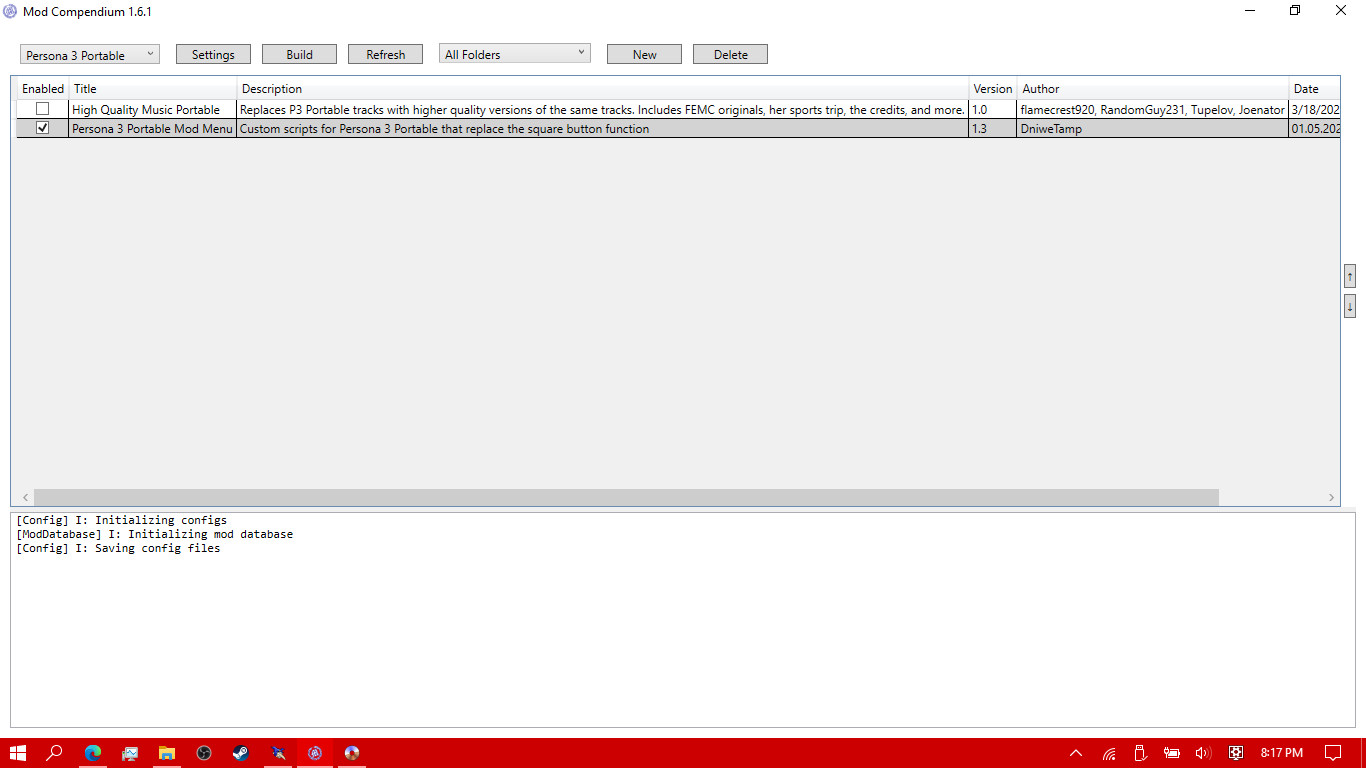Click the 8:17 PM clock
Image resolution: width=1366 pixels, height=768 pixels.
(1281, 753)
